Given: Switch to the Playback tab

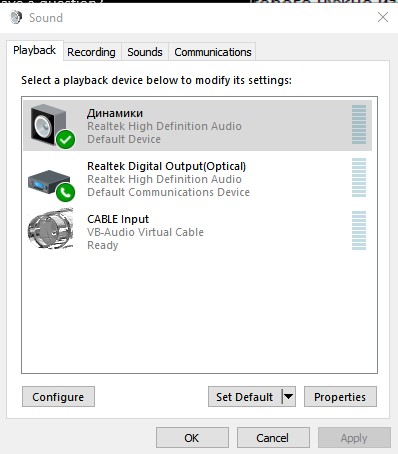Looking at the screenshot, I should tap(35, 50).
